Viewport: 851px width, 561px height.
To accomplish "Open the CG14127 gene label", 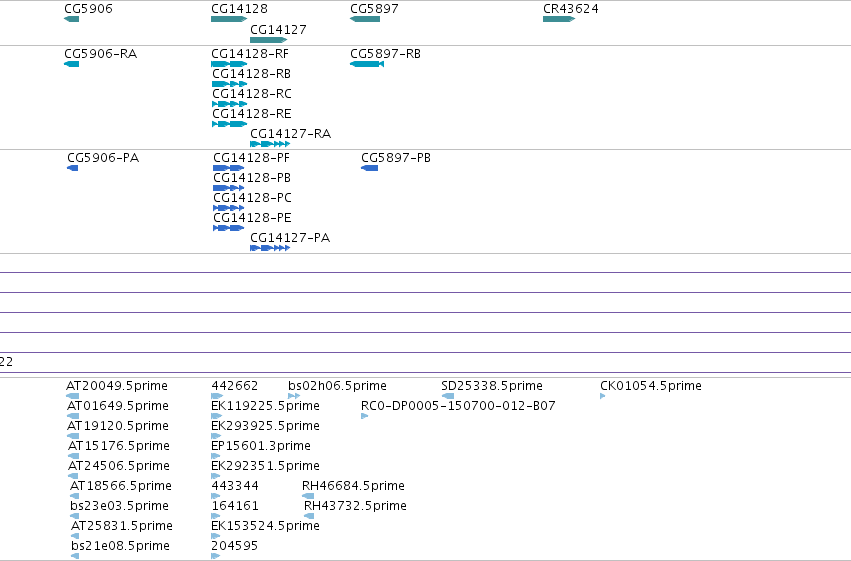I will pos(278,29).
